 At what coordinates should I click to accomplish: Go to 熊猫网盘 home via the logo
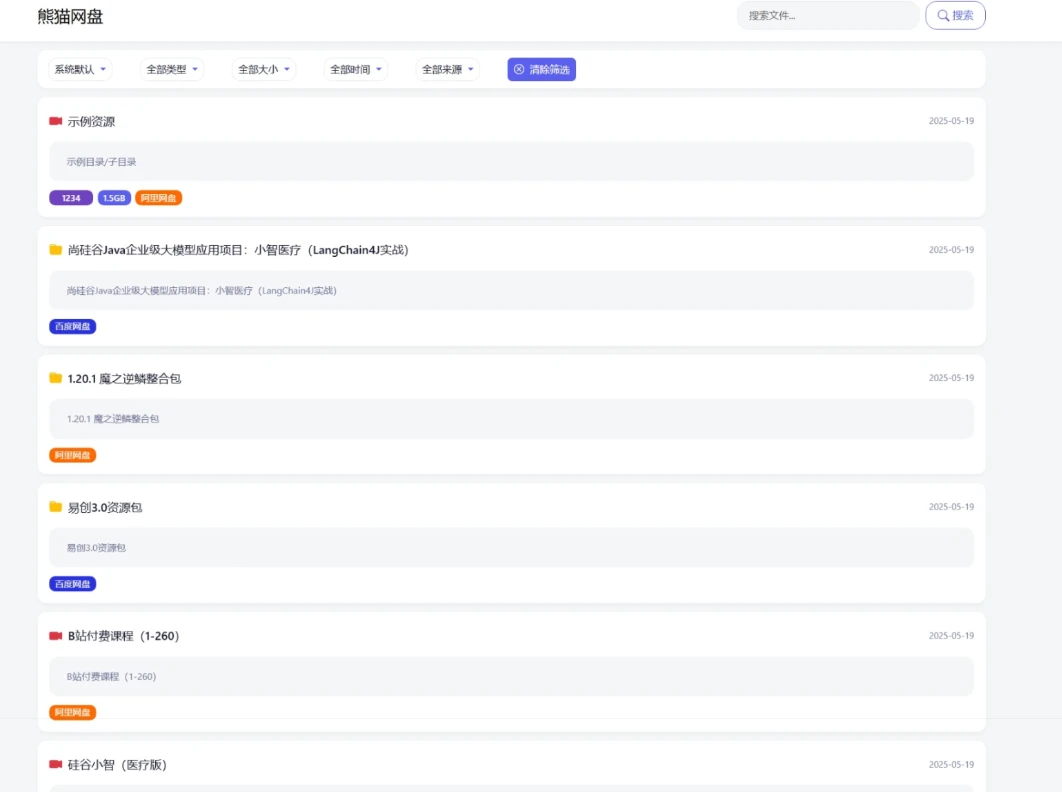coord(70,17)
